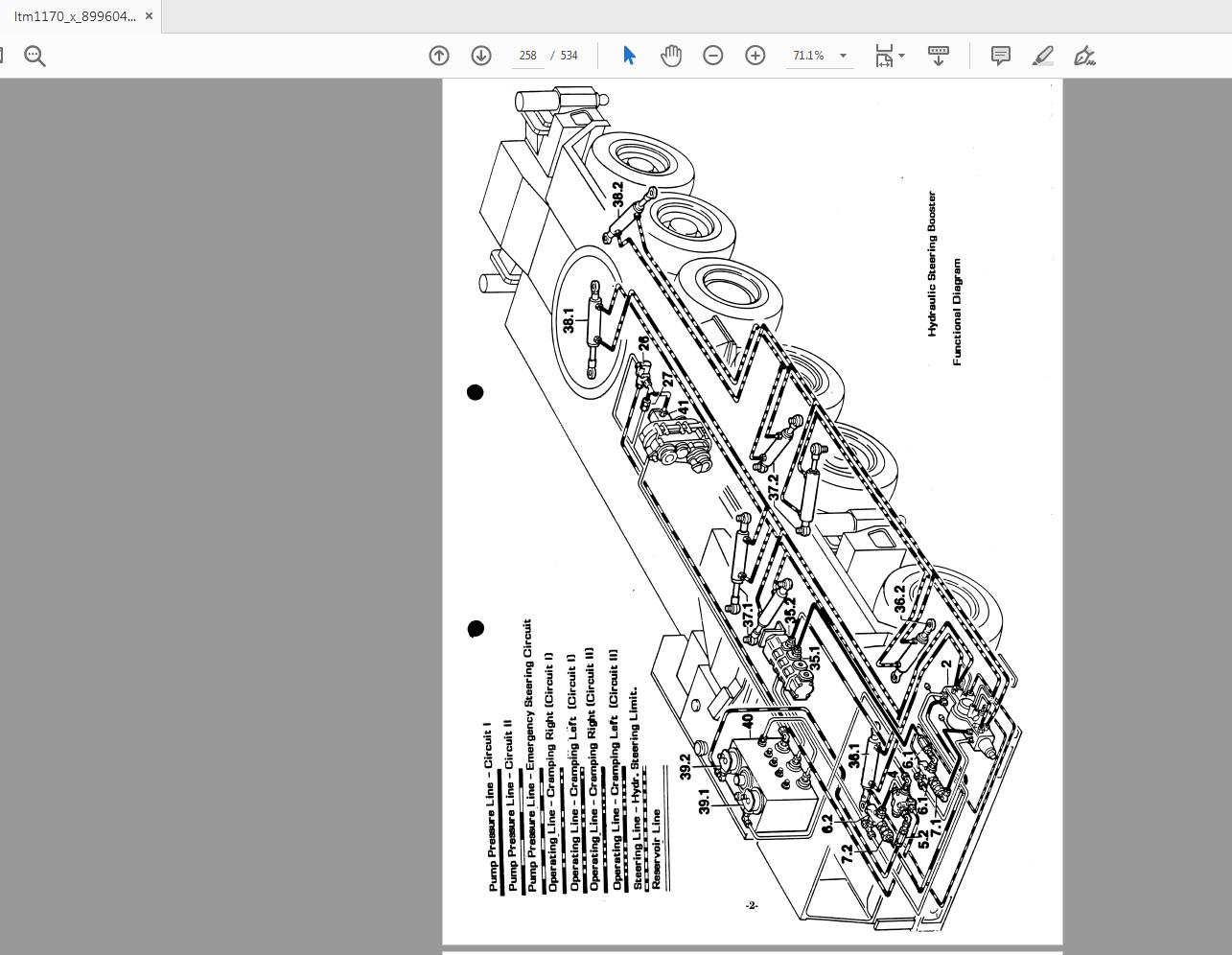This screenshot has width=1232, height=955.
Task: Toggle the sidebar panel thumbnail icon
Action: [2, 53]
